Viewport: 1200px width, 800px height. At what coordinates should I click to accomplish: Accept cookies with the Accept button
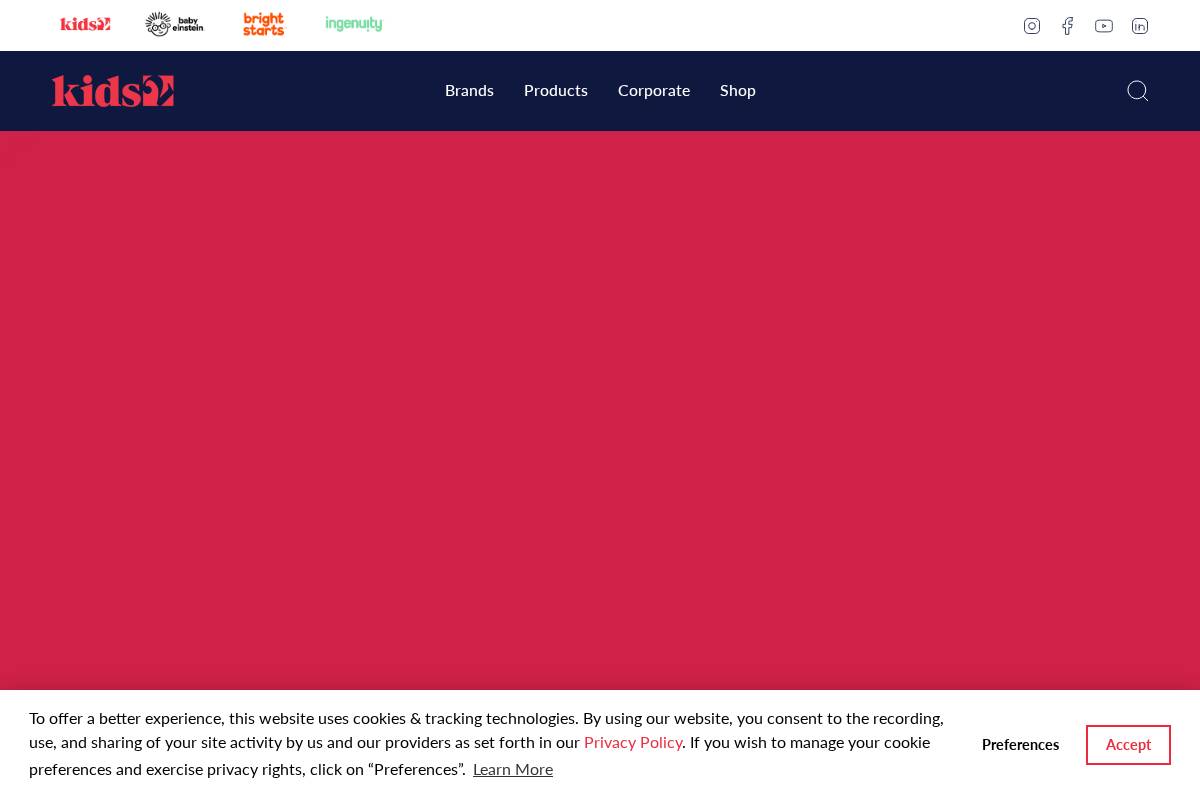pyautogui.click(x=1128, y=745)
